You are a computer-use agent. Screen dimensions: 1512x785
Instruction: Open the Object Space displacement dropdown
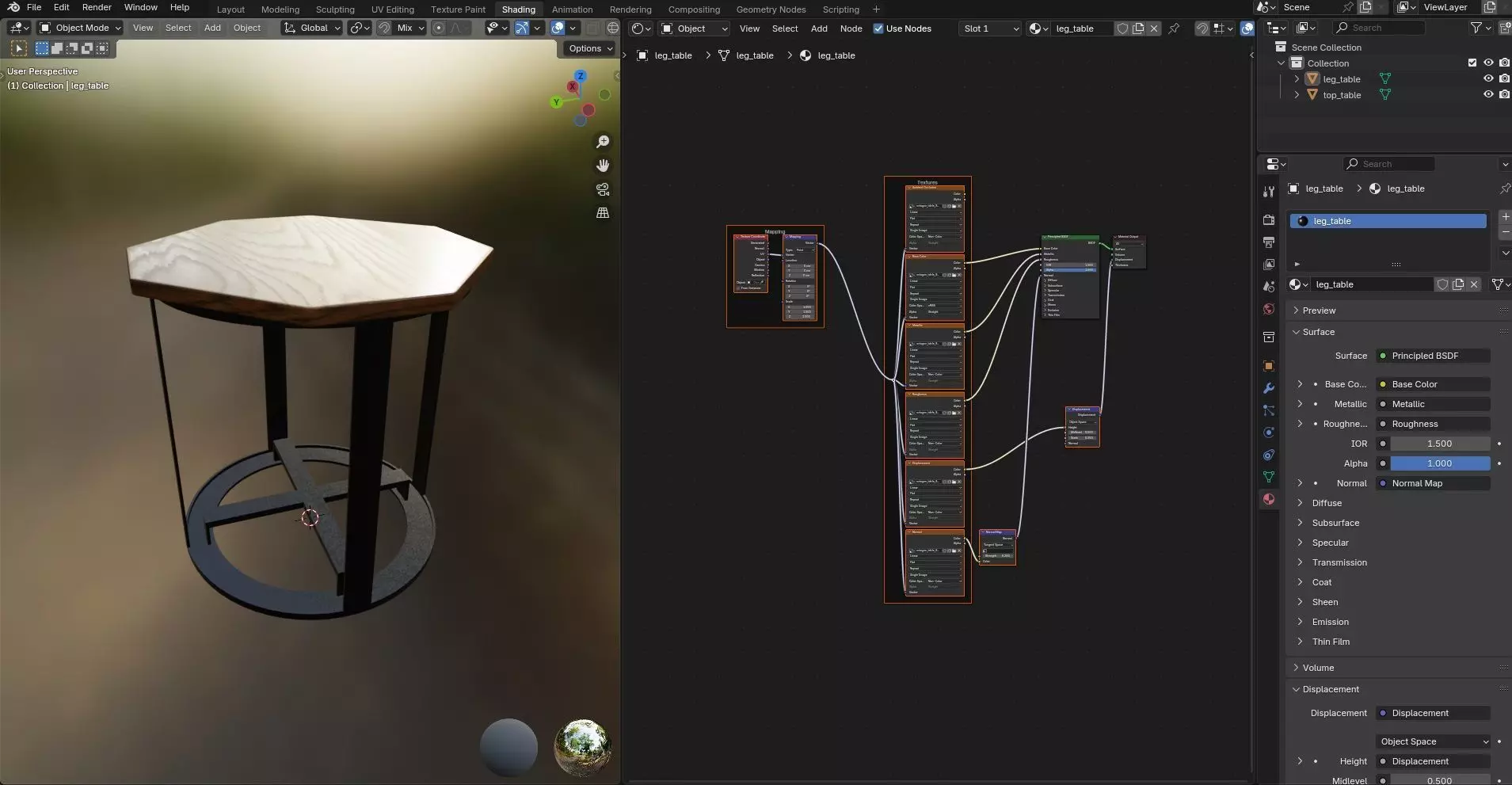pyautogui.click(x=1434, y=741)
